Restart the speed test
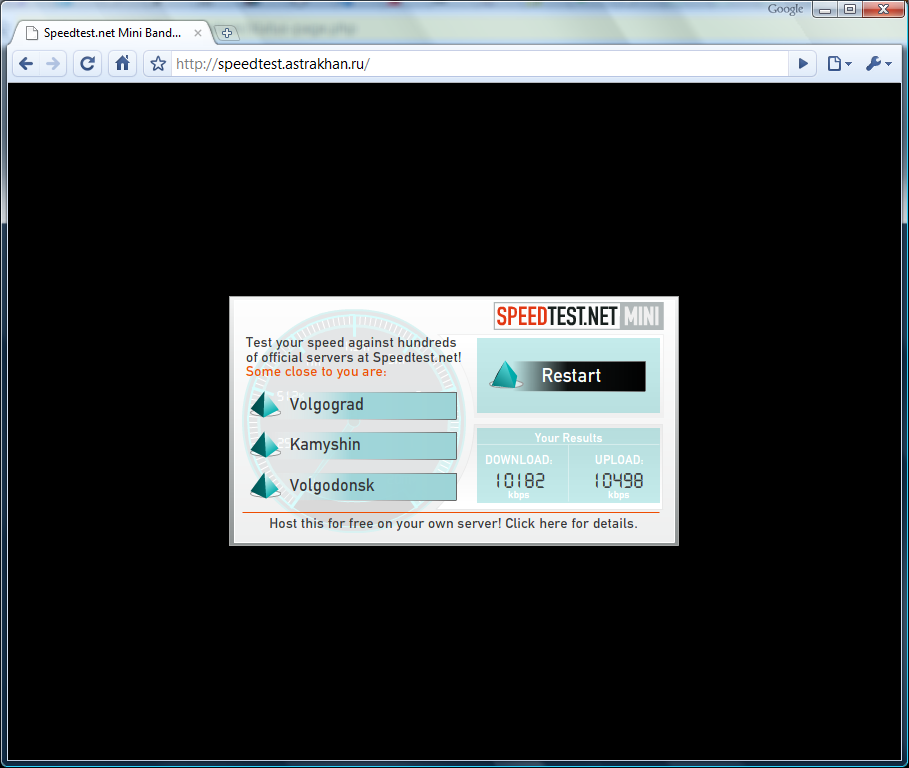 coord(568,376)
